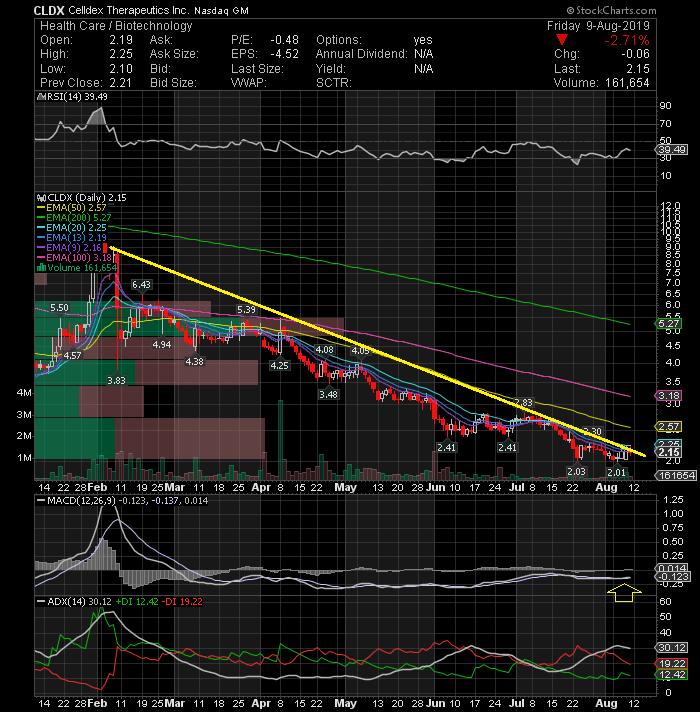Click the red down triangle price indicator
The height and width of the screenshot is (712, 700).
[x=562, y=40]
